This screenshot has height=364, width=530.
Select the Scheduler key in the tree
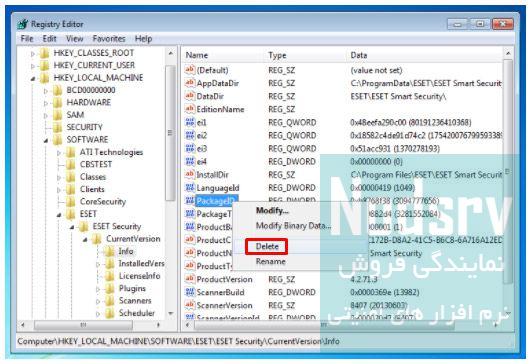pyautogui.click(x=137, y=313)
